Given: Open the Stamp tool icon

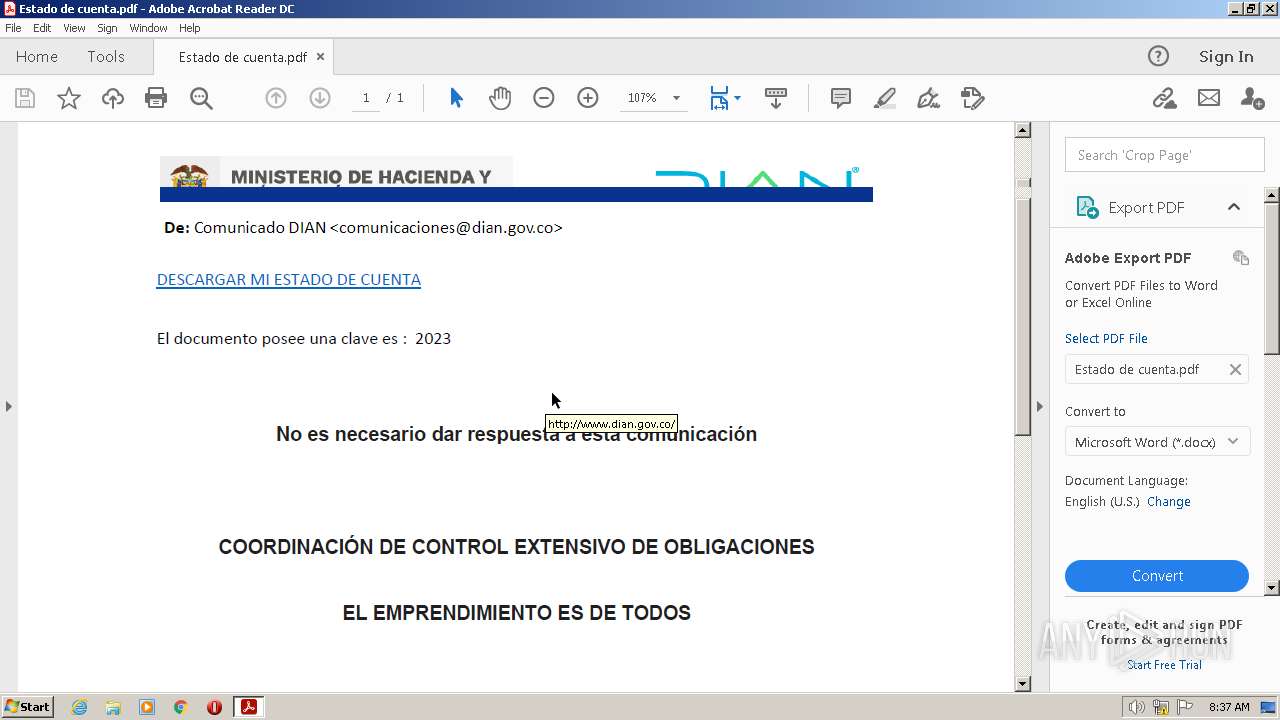Looking at the screenshot, I should tap(972, 98).
